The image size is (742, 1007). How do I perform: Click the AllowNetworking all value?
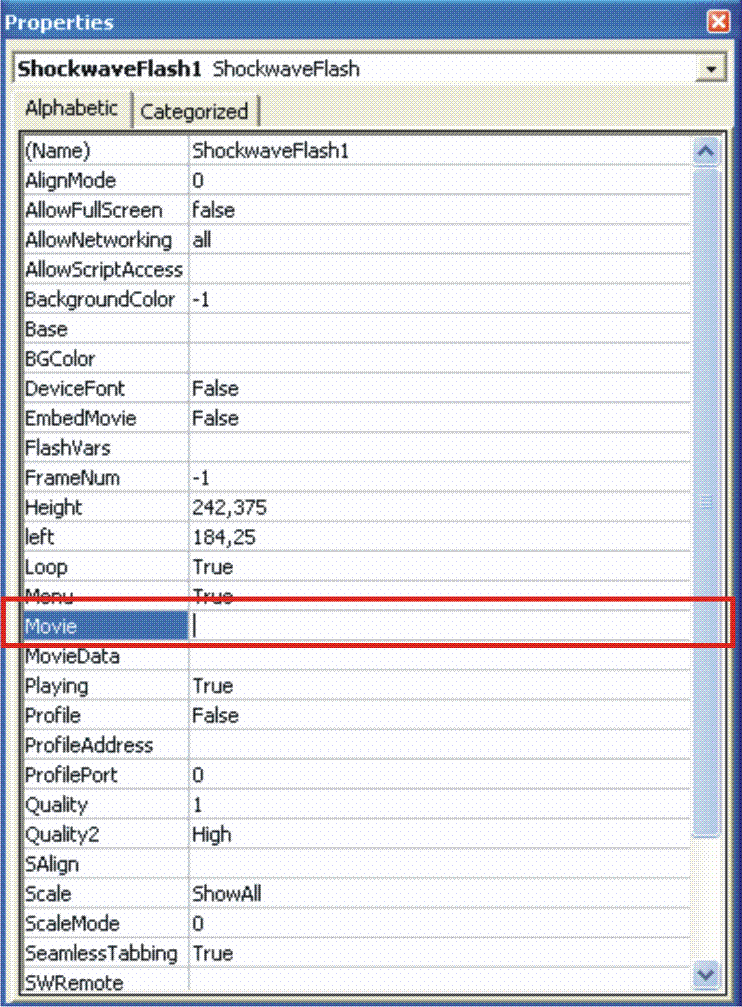click(202, 240)
